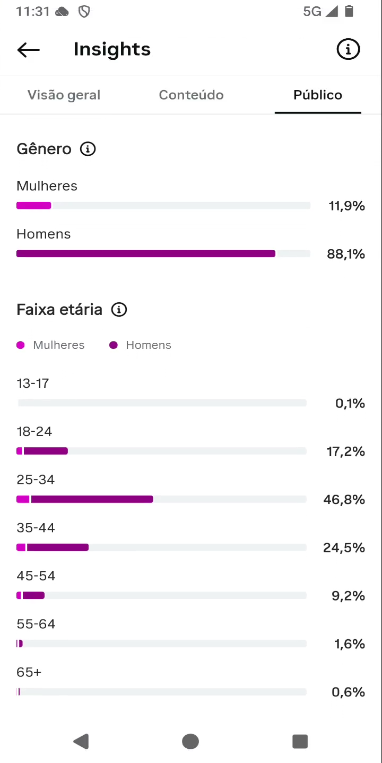The height and width of the screenshot is (763, 382).
Task: Tap the 45-54 age group bar
Action: tap(162, 595)
